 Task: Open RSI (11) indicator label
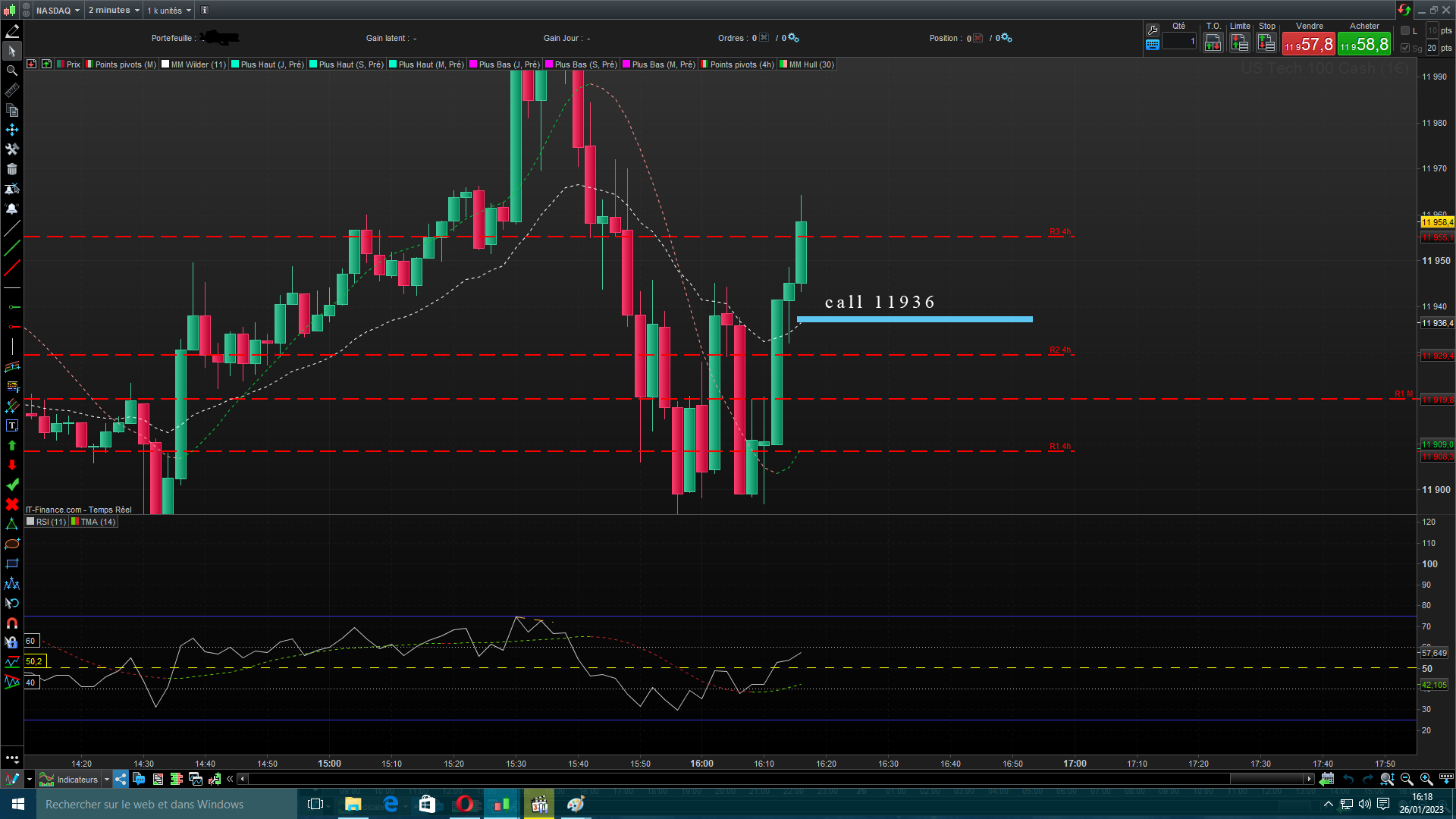(x=51, y=522)
